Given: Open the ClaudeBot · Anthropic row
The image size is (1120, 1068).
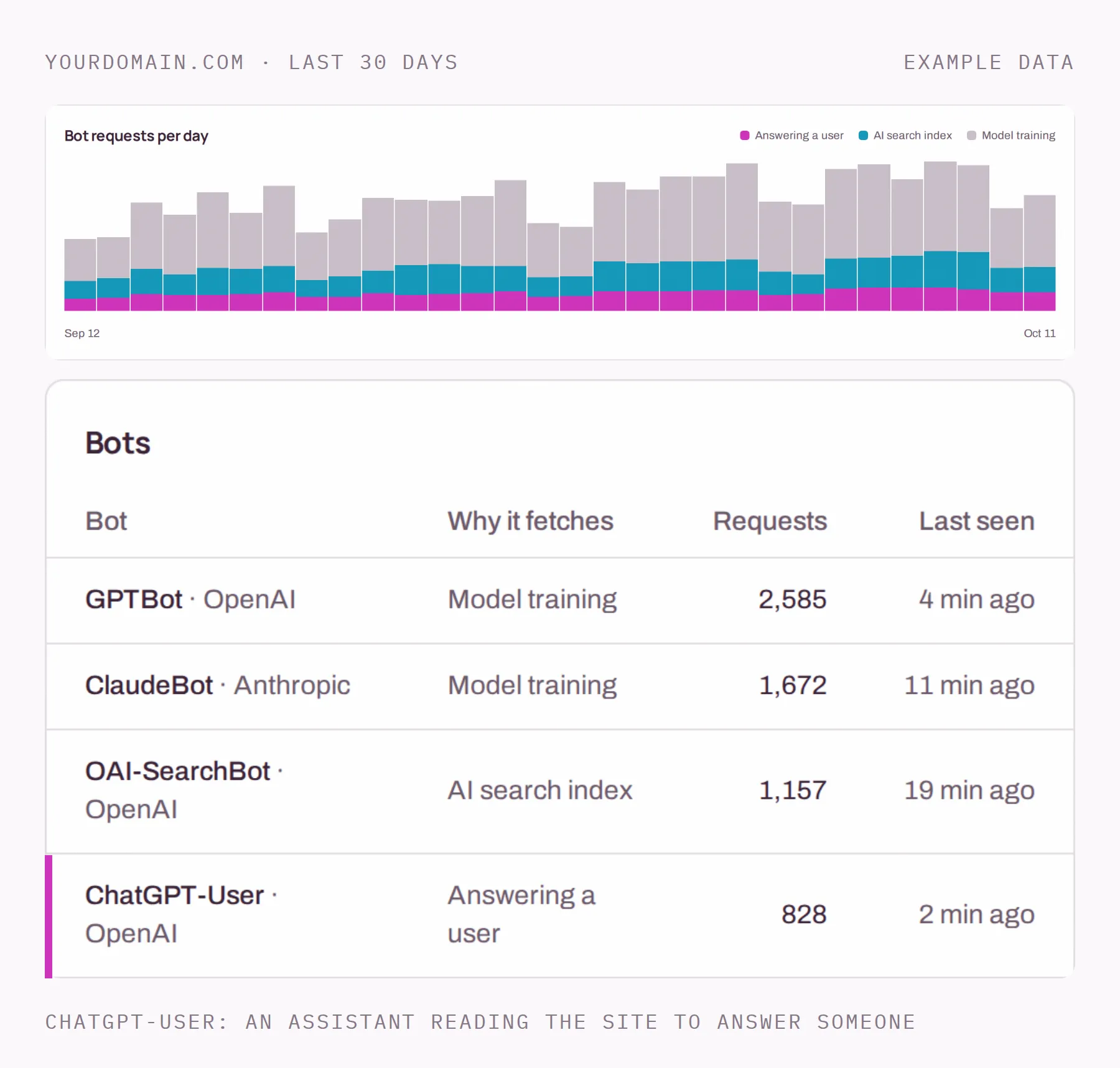Looking at the screenshot, I should coord(560,686).
